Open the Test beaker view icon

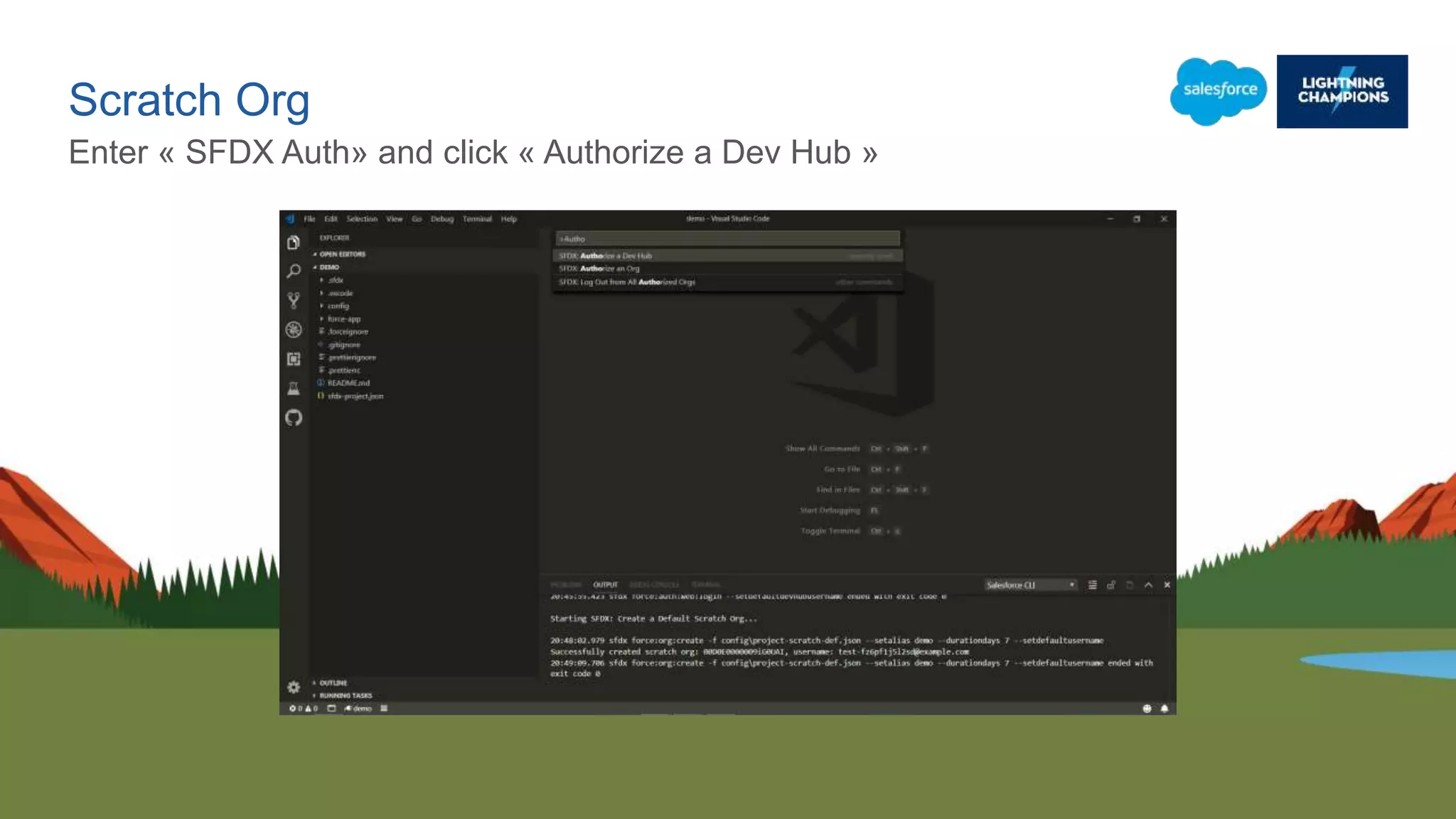[x=294, y=388]
